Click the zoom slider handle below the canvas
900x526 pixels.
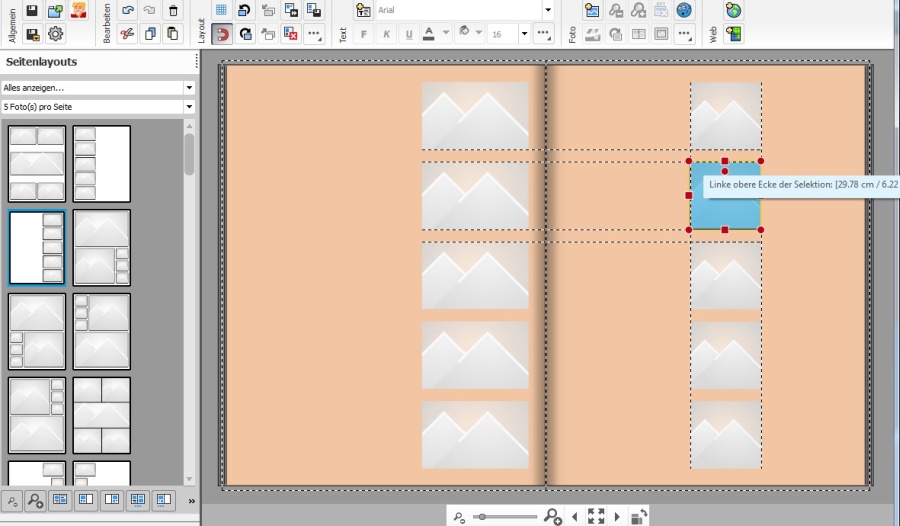tap(482, 516)
